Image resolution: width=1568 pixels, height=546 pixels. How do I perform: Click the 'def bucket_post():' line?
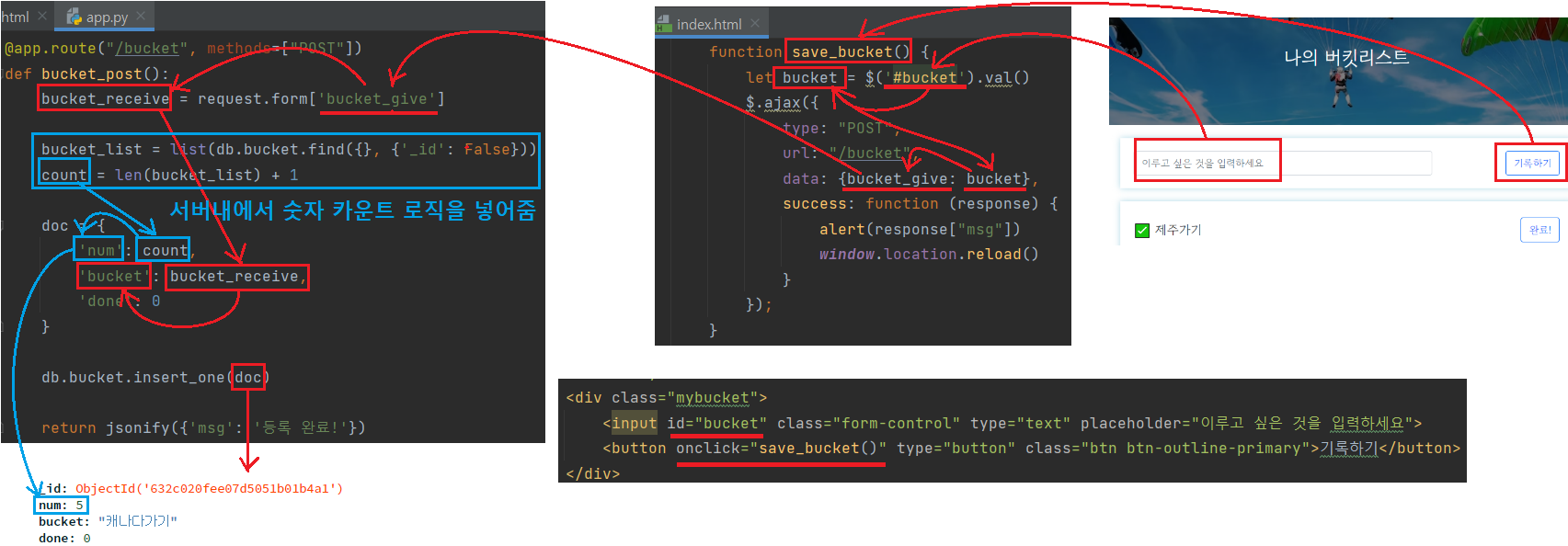[86, 74]
